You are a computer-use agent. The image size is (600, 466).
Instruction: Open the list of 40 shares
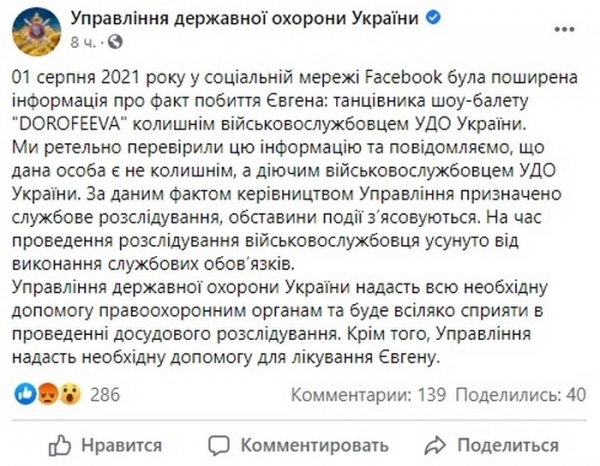516,395
